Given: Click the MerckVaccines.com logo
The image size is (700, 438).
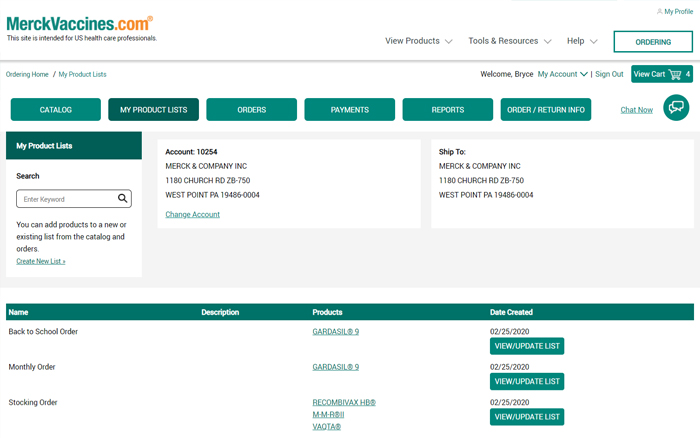Looking at the screenshot, I should pos(79,24).
